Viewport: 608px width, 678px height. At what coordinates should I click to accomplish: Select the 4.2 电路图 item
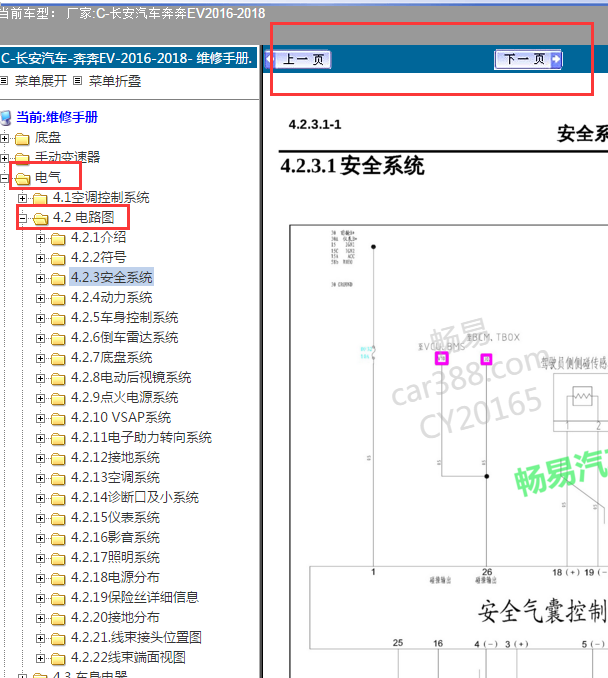(x=83, y=217)
